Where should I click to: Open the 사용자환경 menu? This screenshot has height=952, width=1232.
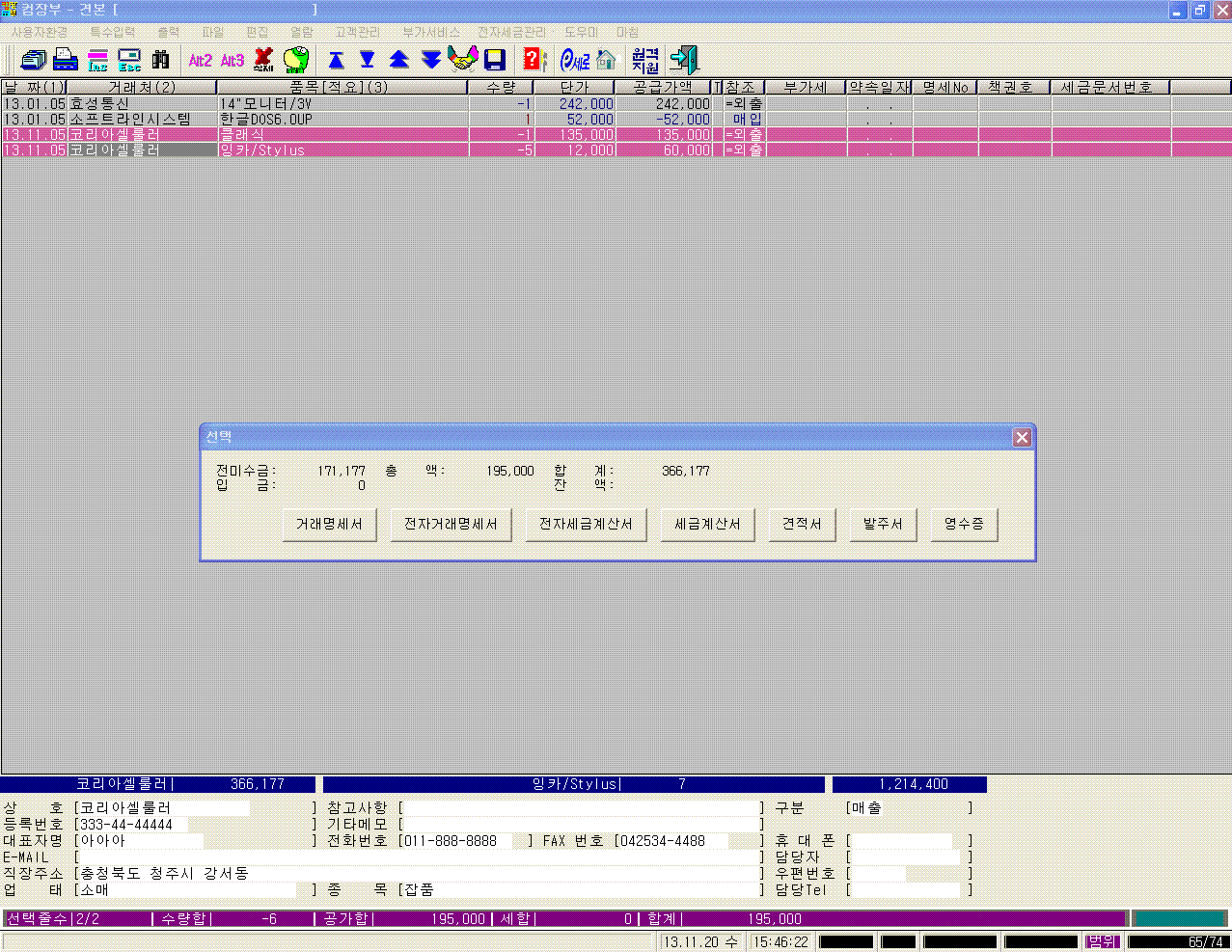40,32
